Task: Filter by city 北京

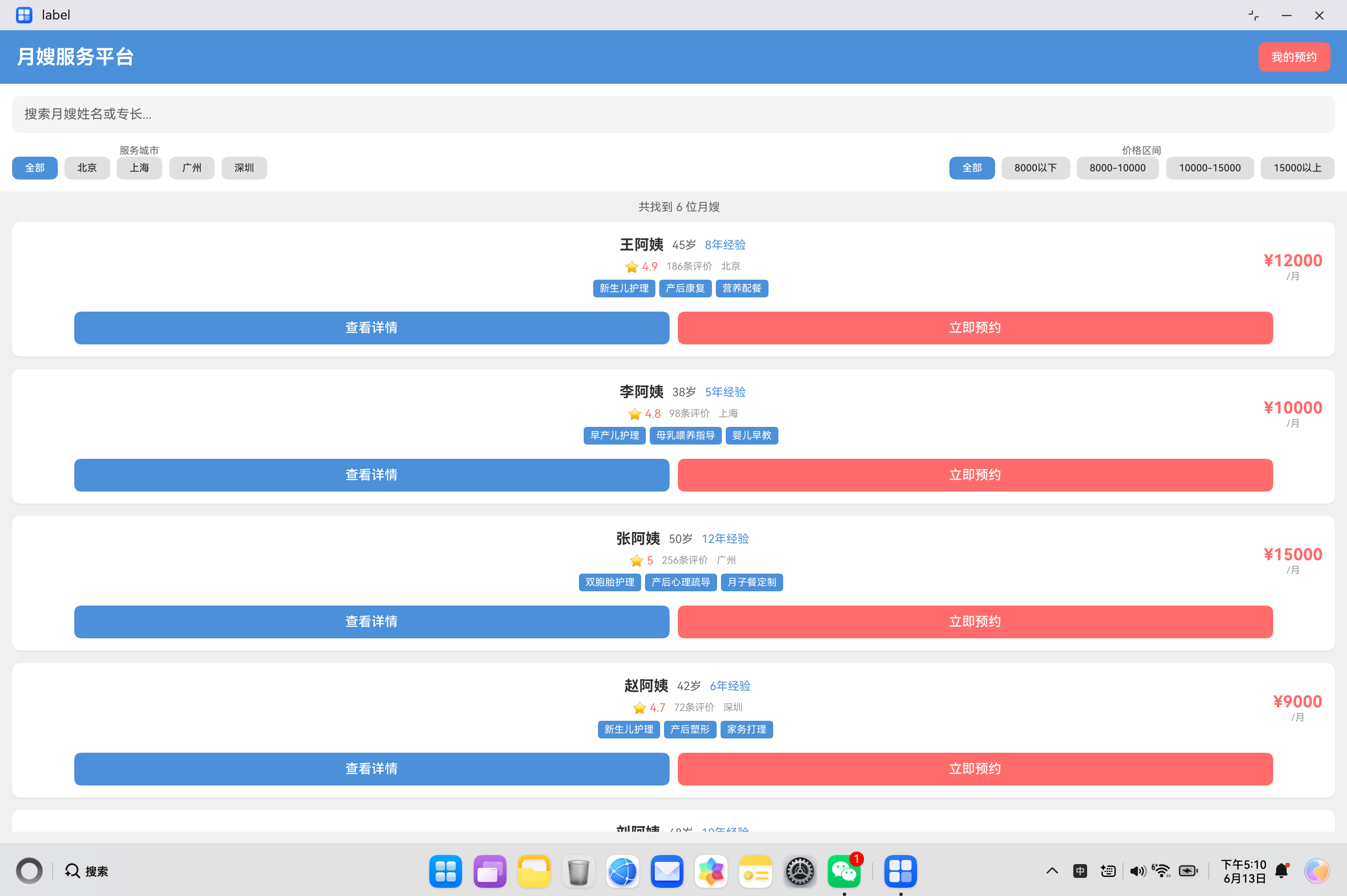Action: (x=87, y=168)
